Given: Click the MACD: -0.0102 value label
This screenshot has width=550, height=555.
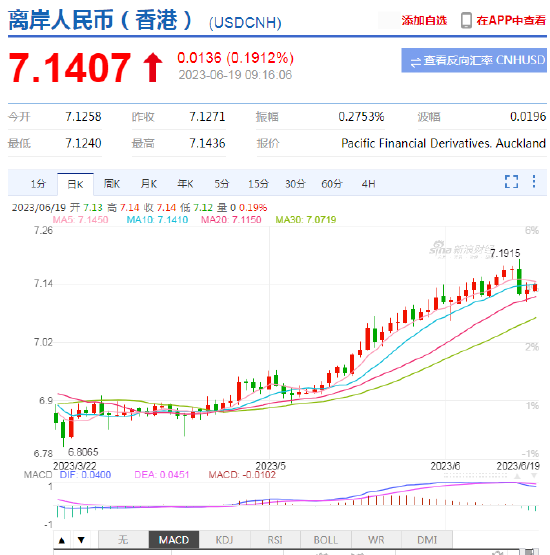Looking at the screenshot, I should coord(242,475).
